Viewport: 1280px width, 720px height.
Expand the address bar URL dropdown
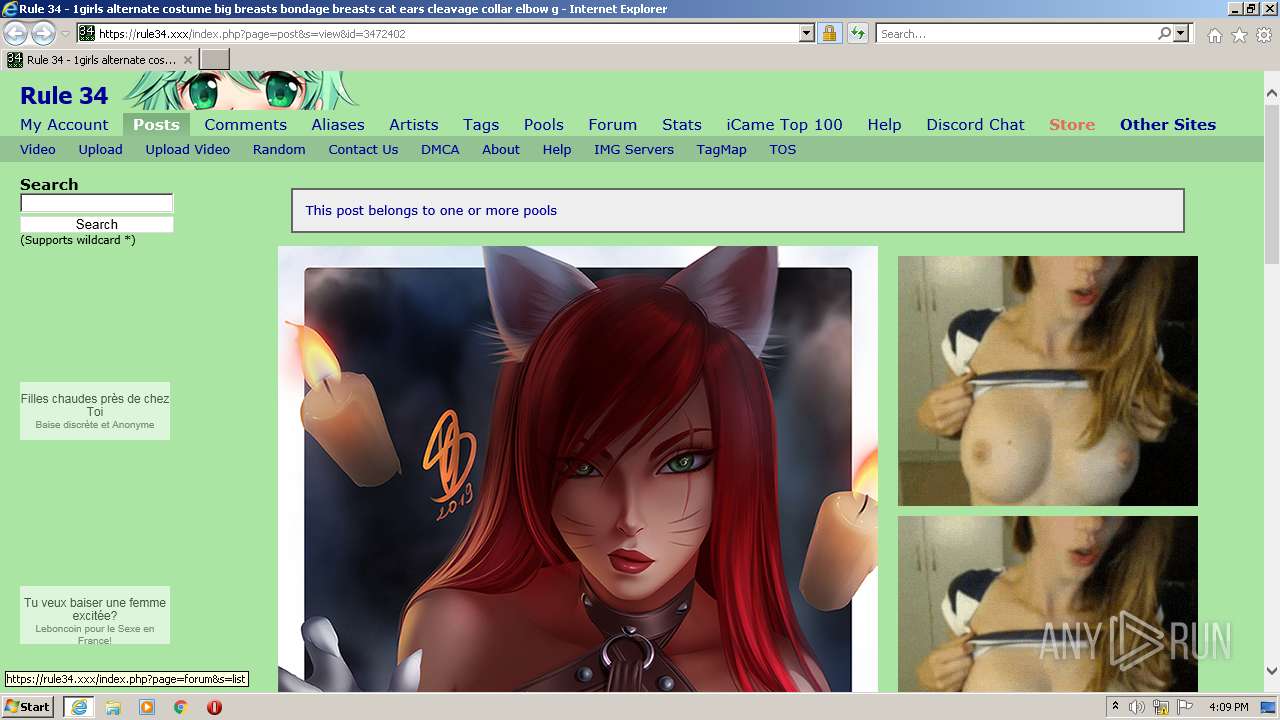coord(807,33)
